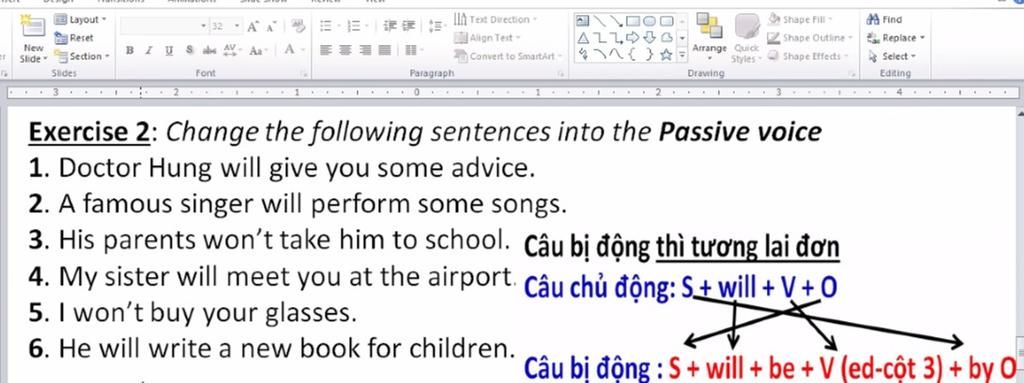Apply center text alignment

(x=345, y=50)
